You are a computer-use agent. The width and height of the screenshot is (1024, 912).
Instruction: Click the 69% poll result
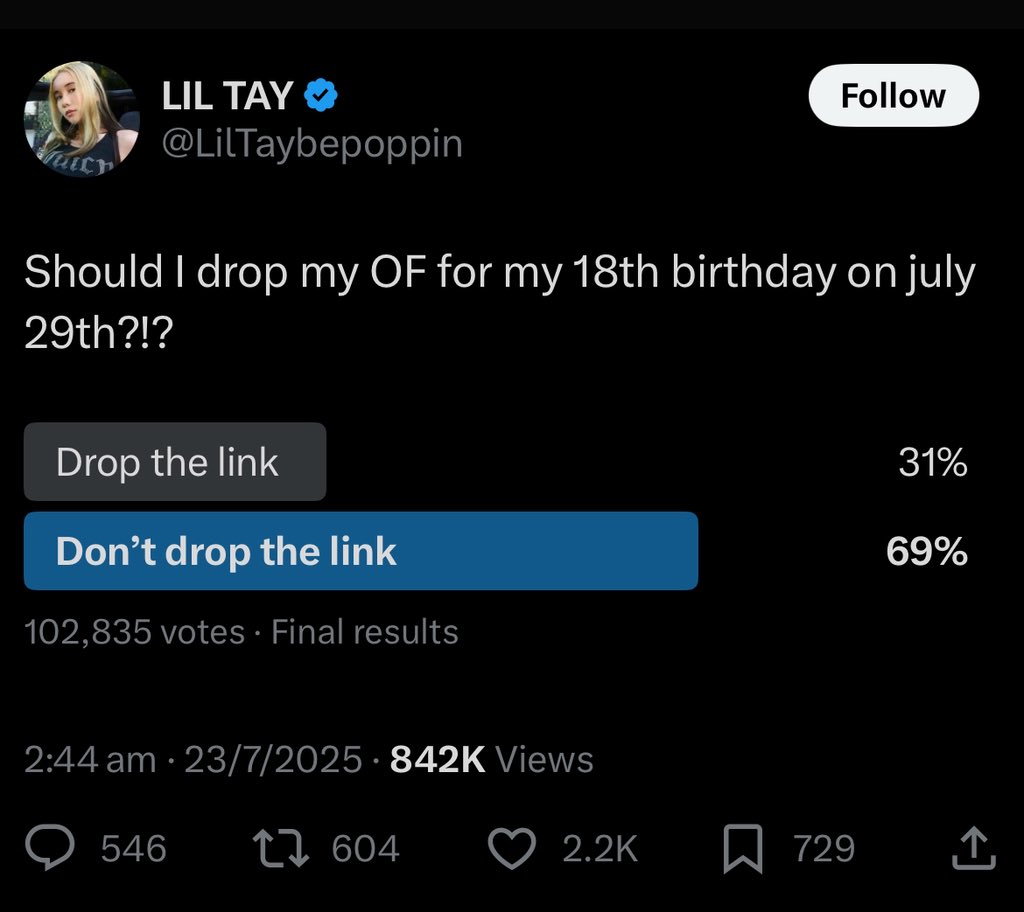click(x=927, y=551)
